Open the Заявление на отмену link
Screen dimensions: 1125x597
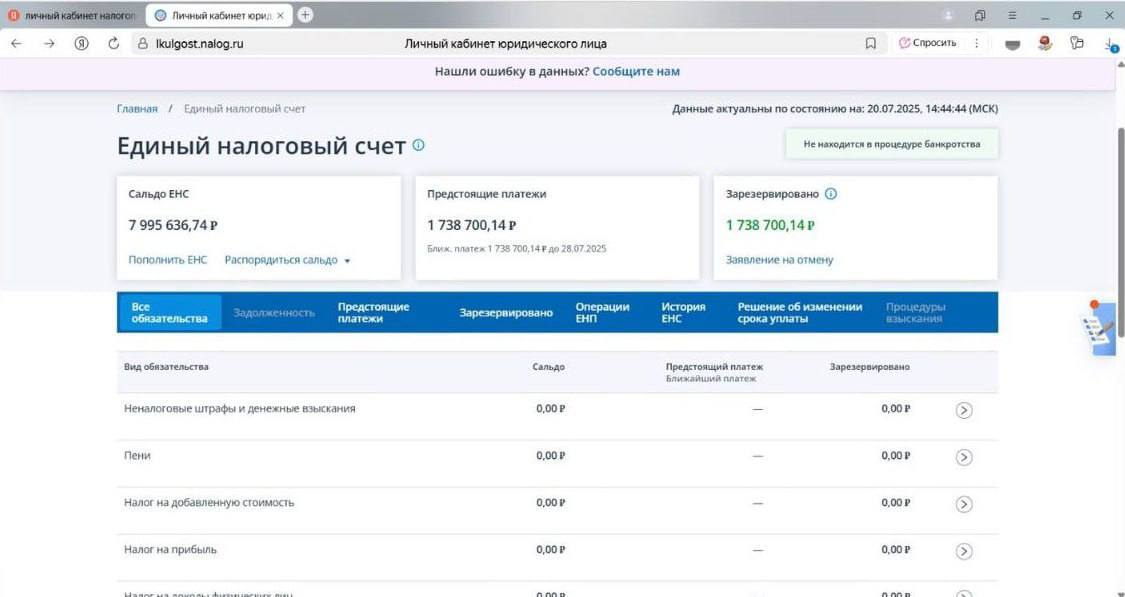(779, 260)
